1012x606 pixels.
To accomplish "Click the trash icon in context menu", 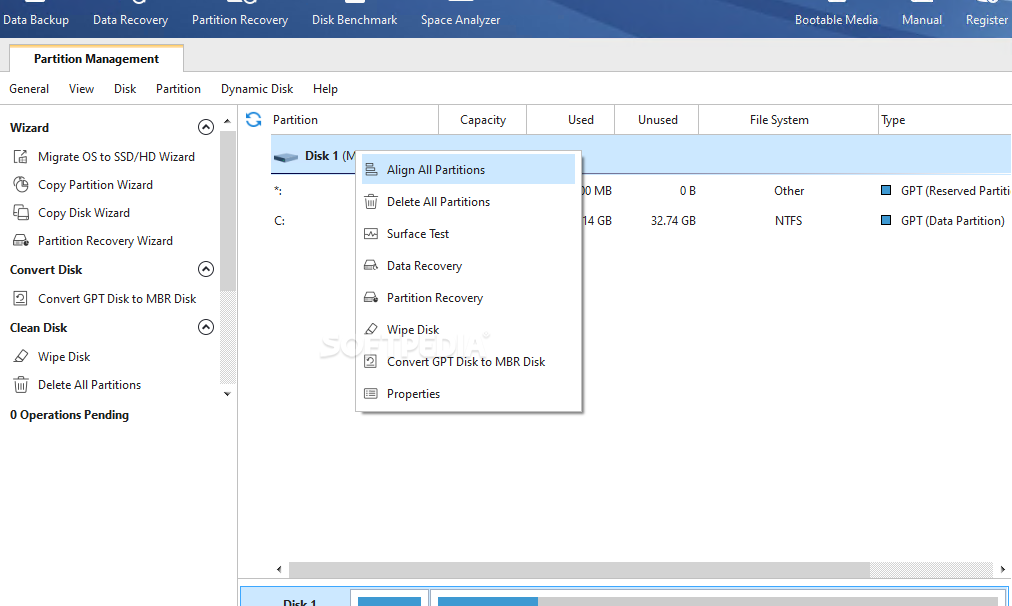I will pos(371,202).
